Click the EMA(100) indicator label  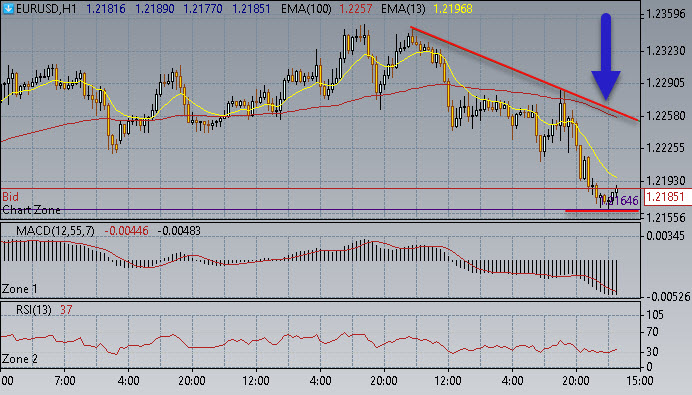point(306,9)
